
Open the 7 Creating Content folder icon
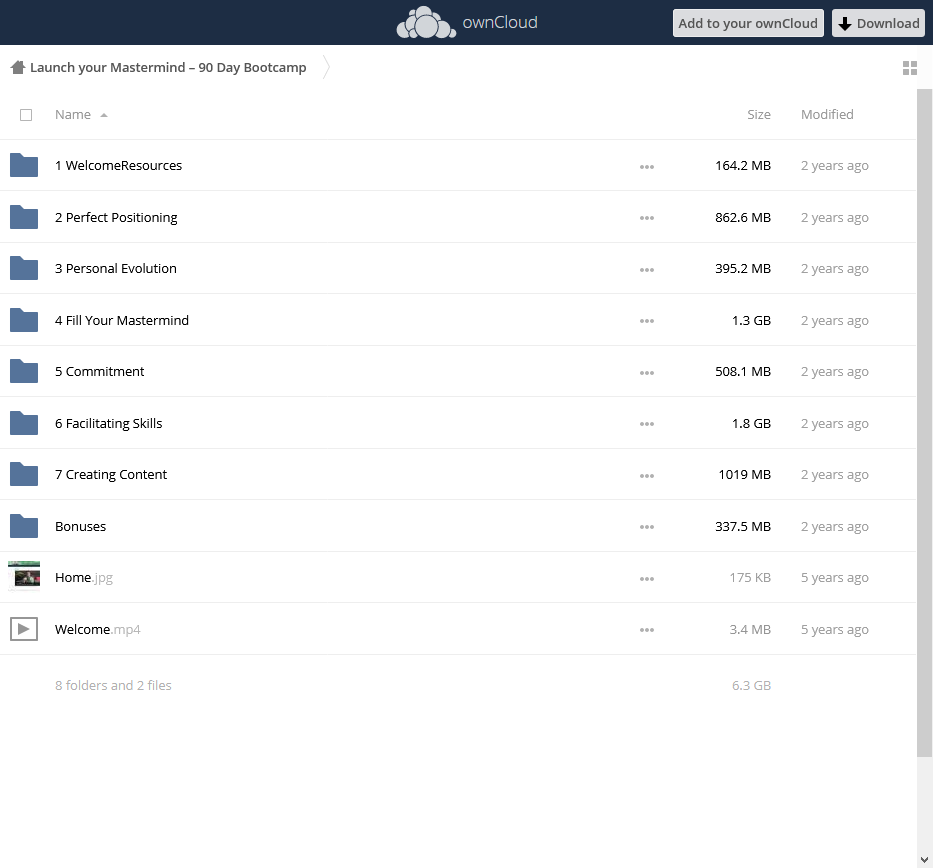pos(24,474)
